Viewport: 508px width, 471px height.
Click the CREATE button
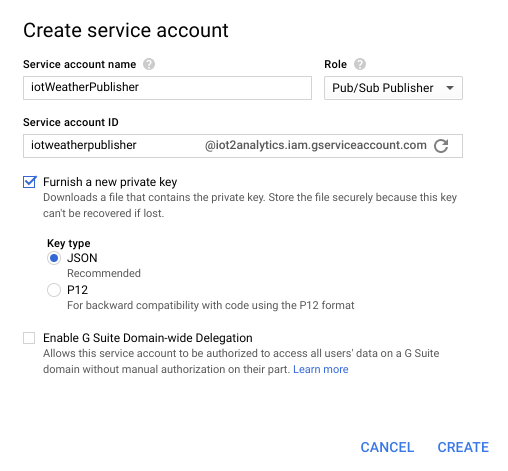463,447
